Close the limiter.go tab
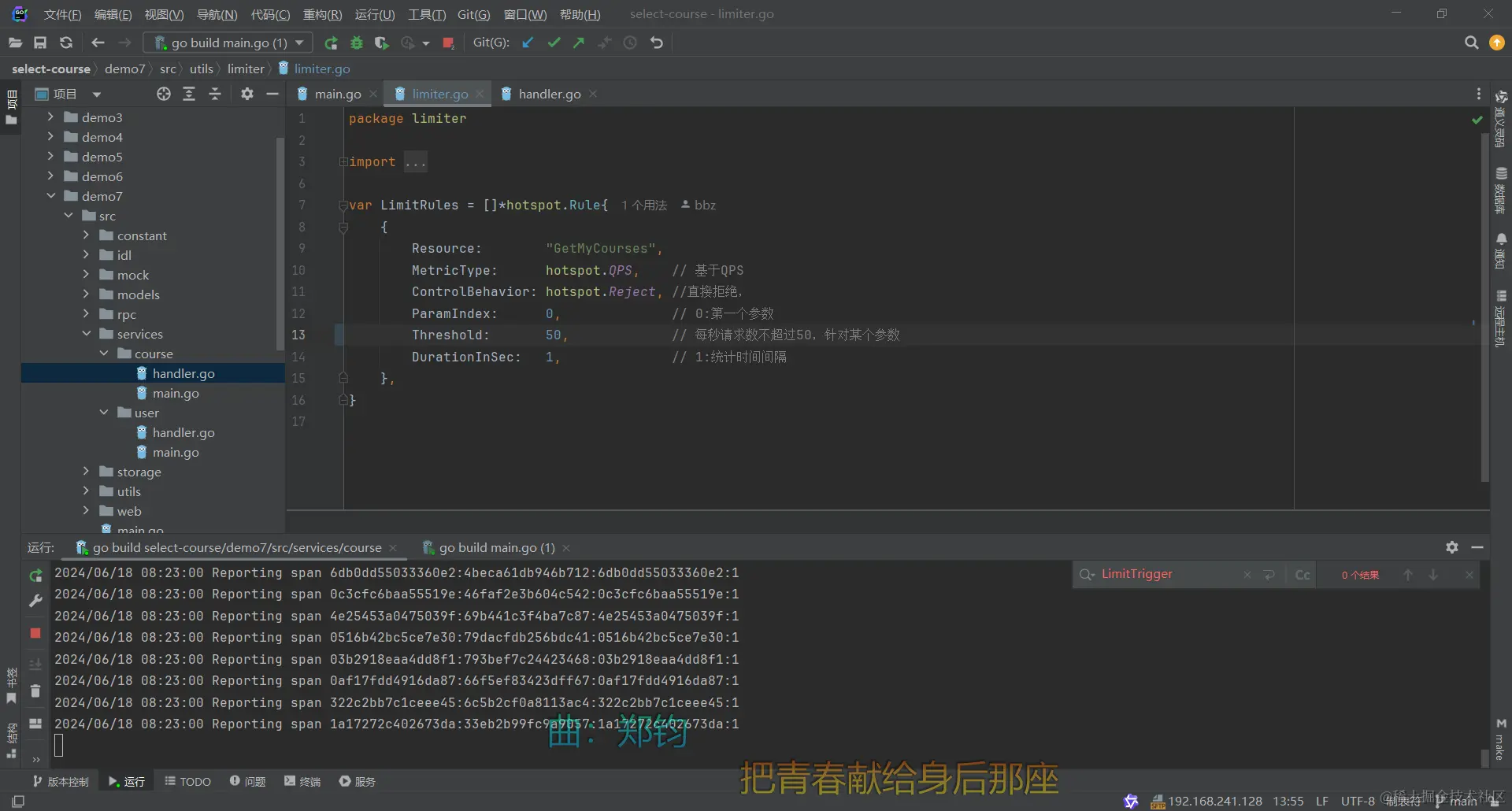This screenshot has width=1512, height=811. coord(480,94)
